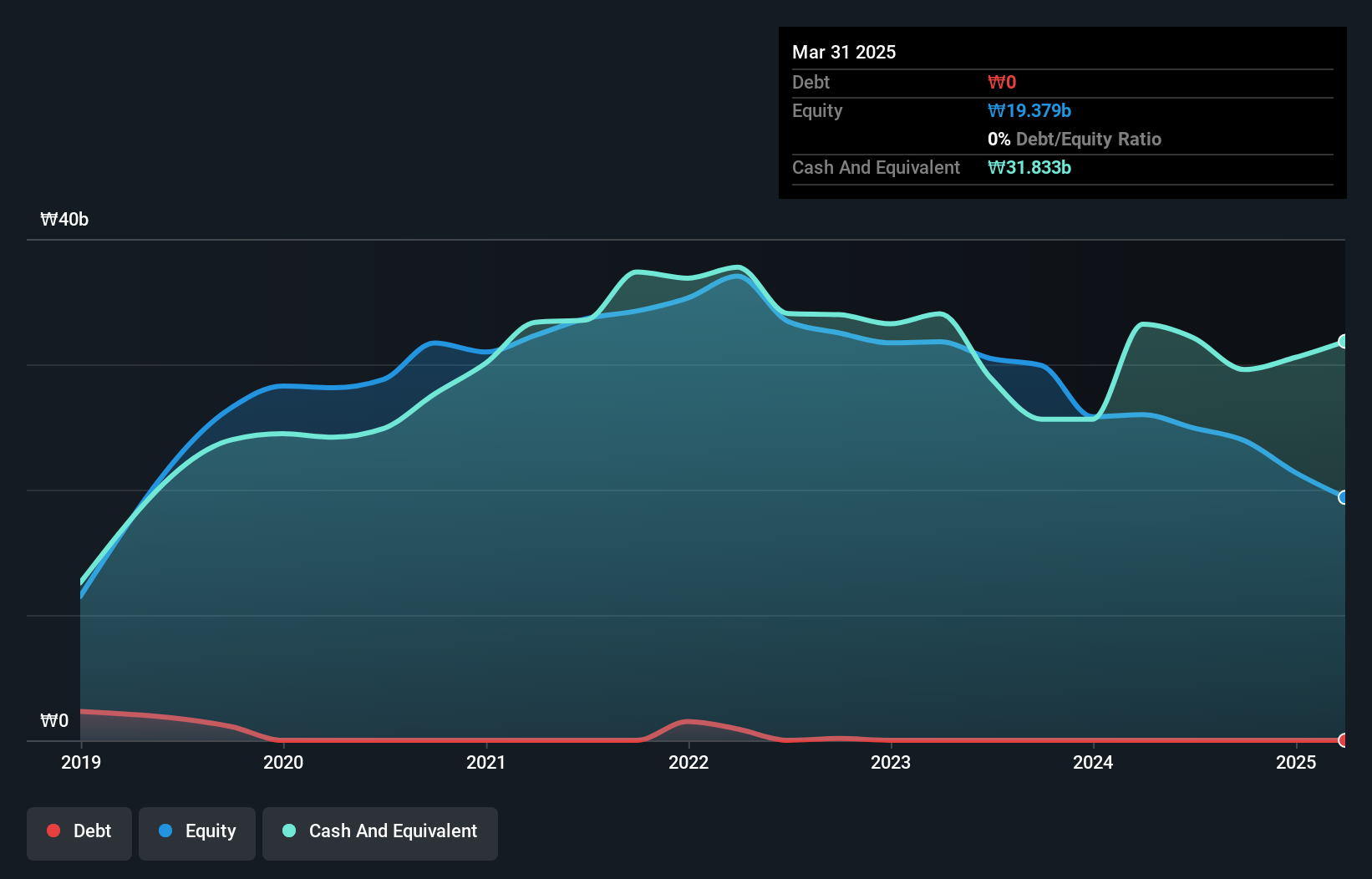The width and height of the screenshot is (1372, 879).
Task: Click the ₩19.379b Equity link
Action: coord(1029,110)
